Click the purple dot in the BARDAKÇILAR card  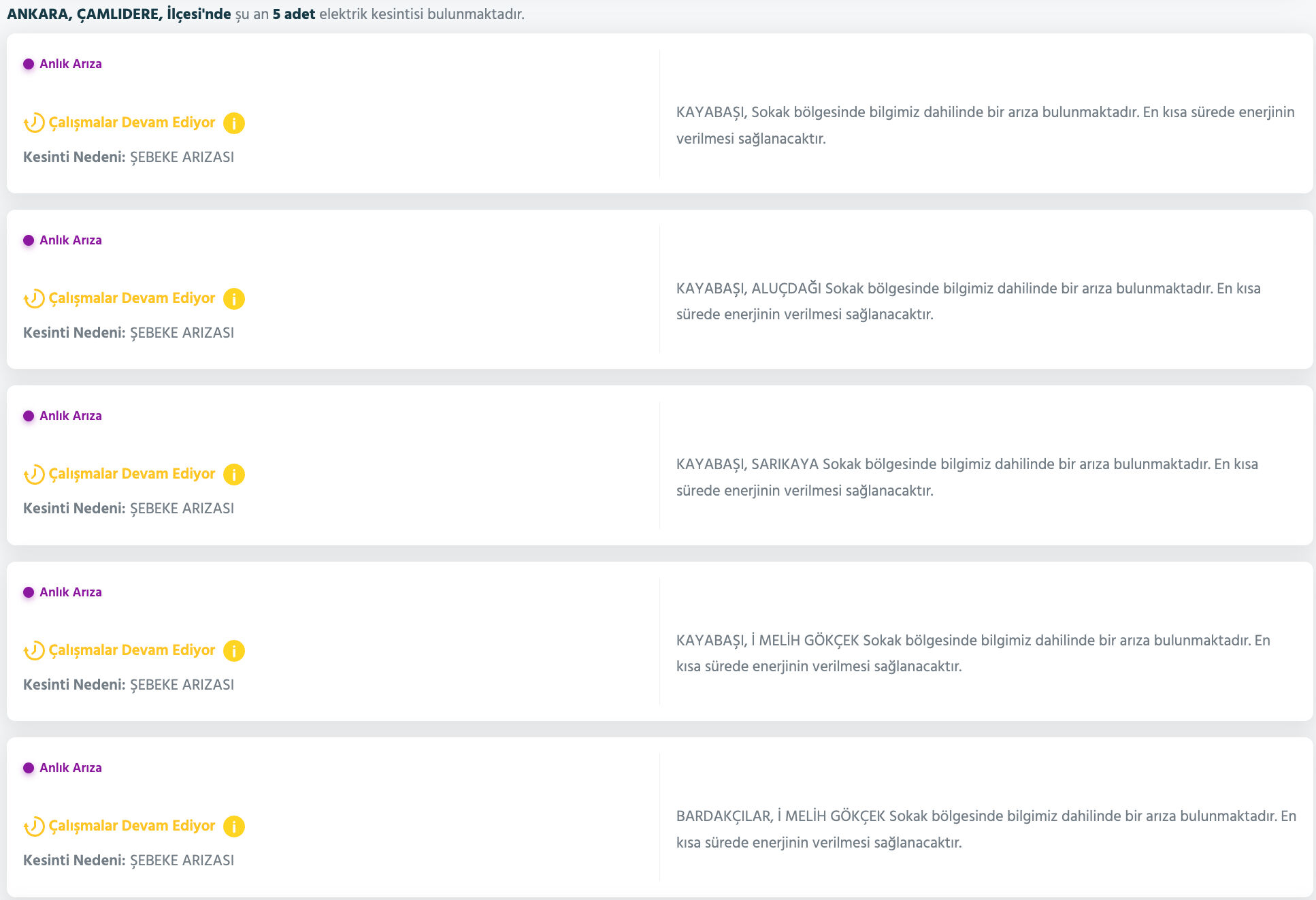click(29, 768)
